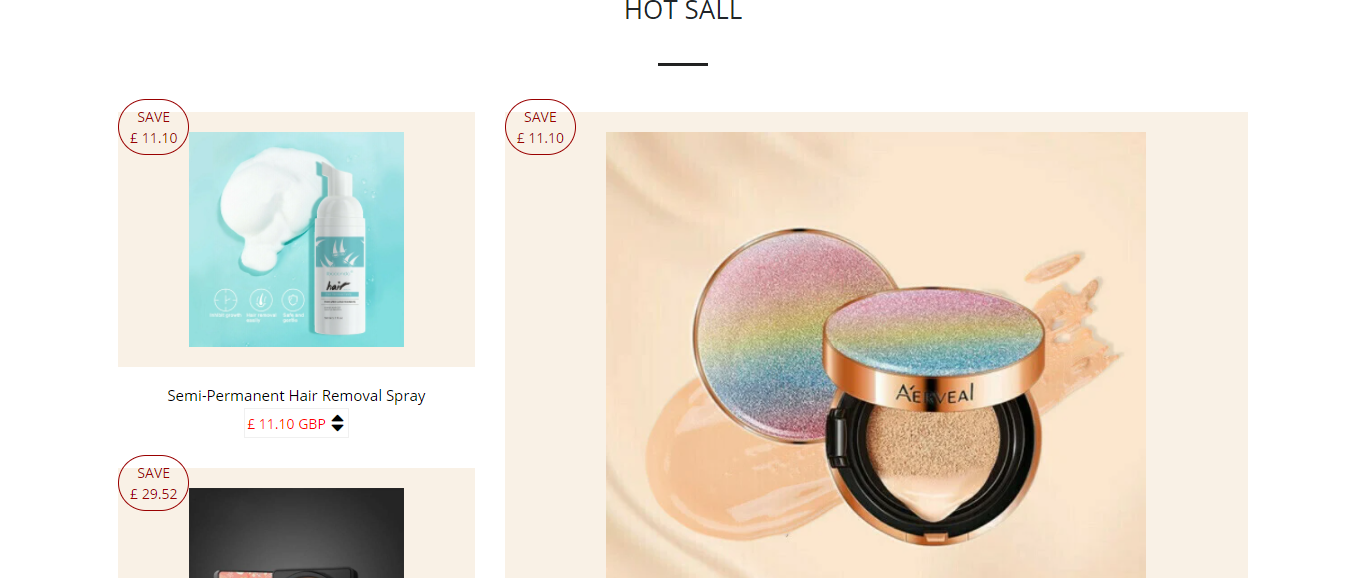Click the SAVE £ 29.52 badge
The width and height of the screenshot is (1366, 578).
[x=154, y=483]
